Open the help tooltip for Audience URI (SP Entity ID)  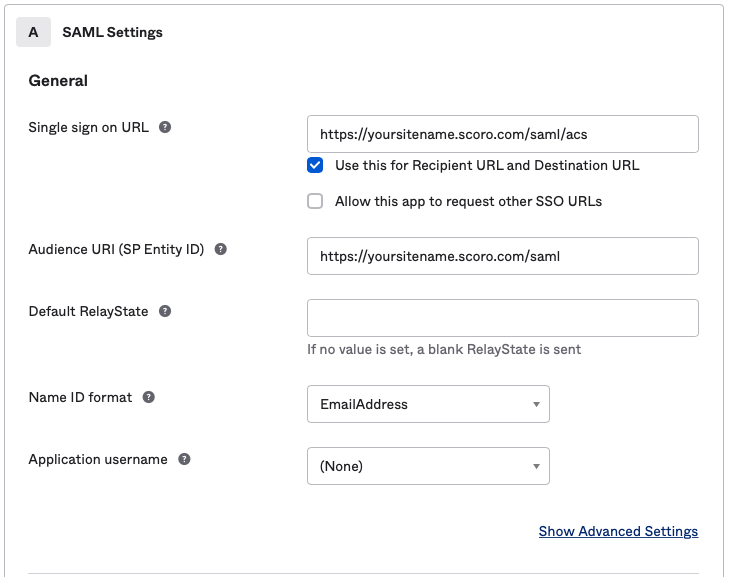click(220, 249)
